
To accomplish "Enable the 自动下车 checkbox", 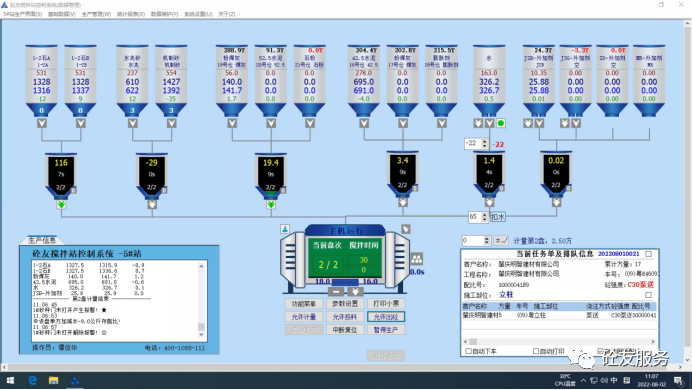I will click(469, 351).
